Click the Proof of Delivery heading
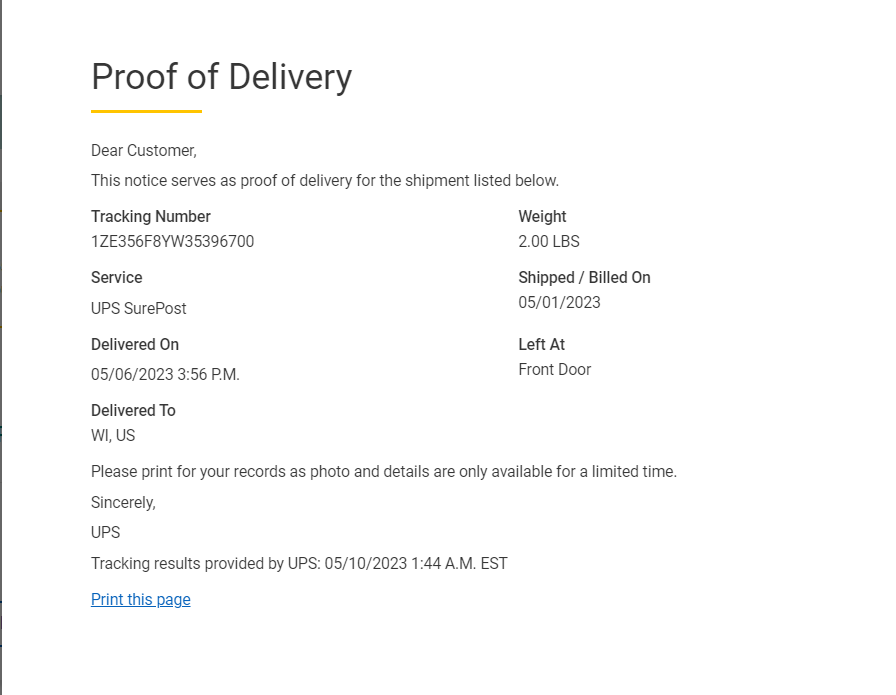The width and height of the screenshot is (896, 695). coord(221,77)
